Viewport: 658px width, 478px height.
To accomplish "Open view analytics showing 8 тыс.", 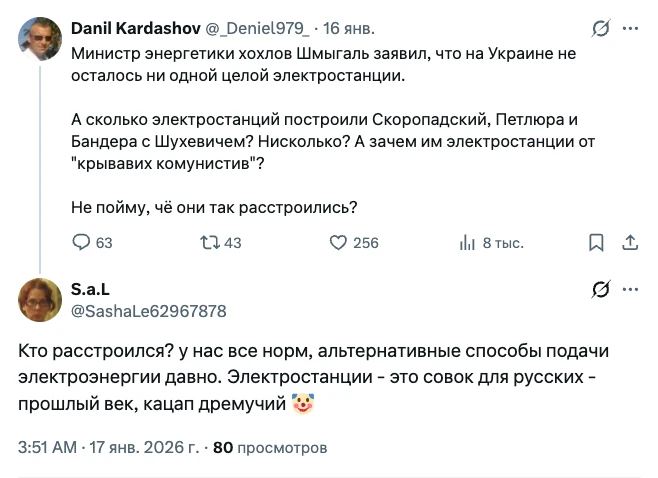I will 466,242.
